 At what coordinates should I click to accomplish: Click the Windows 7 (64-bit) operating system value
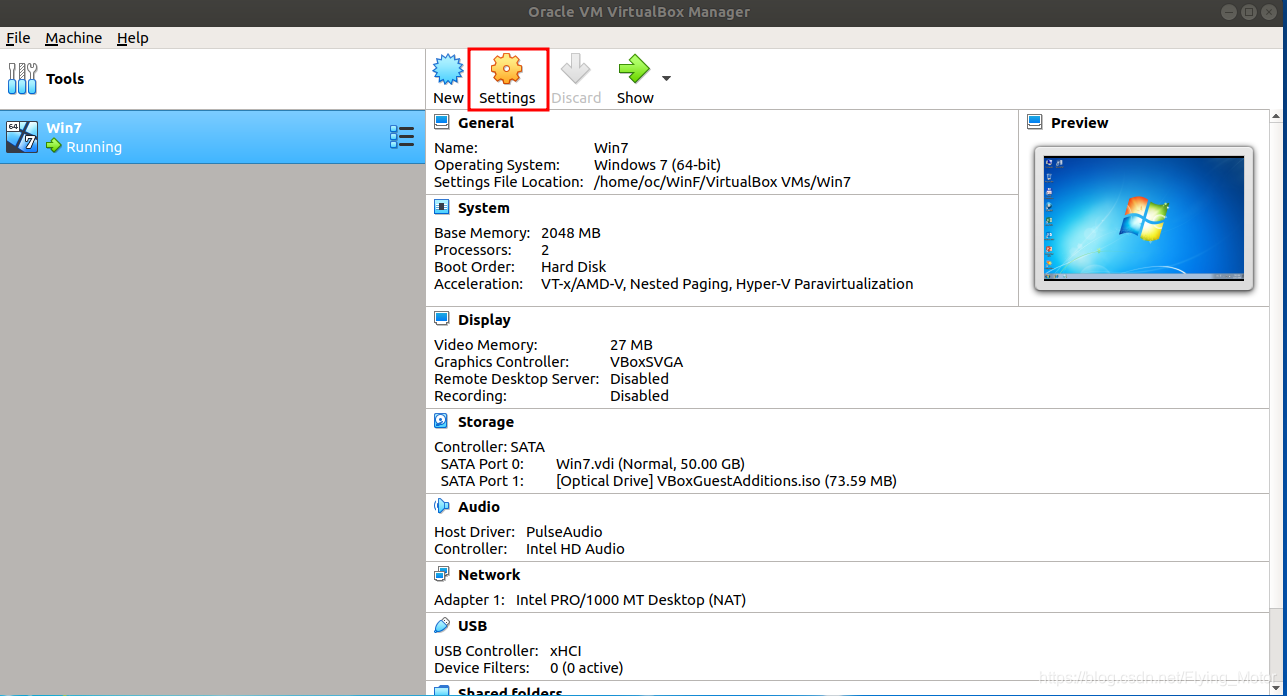pos(657,165)
